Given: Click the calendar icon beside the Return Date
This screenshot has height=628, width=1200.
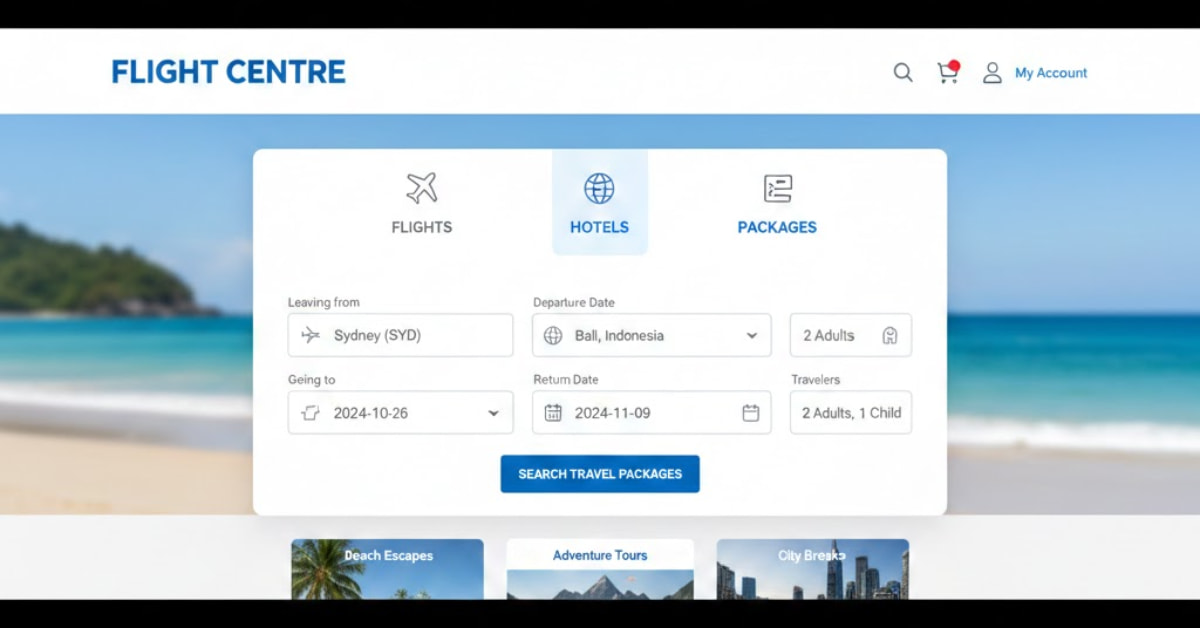Looking at the screenshot, I should (751, 412).
